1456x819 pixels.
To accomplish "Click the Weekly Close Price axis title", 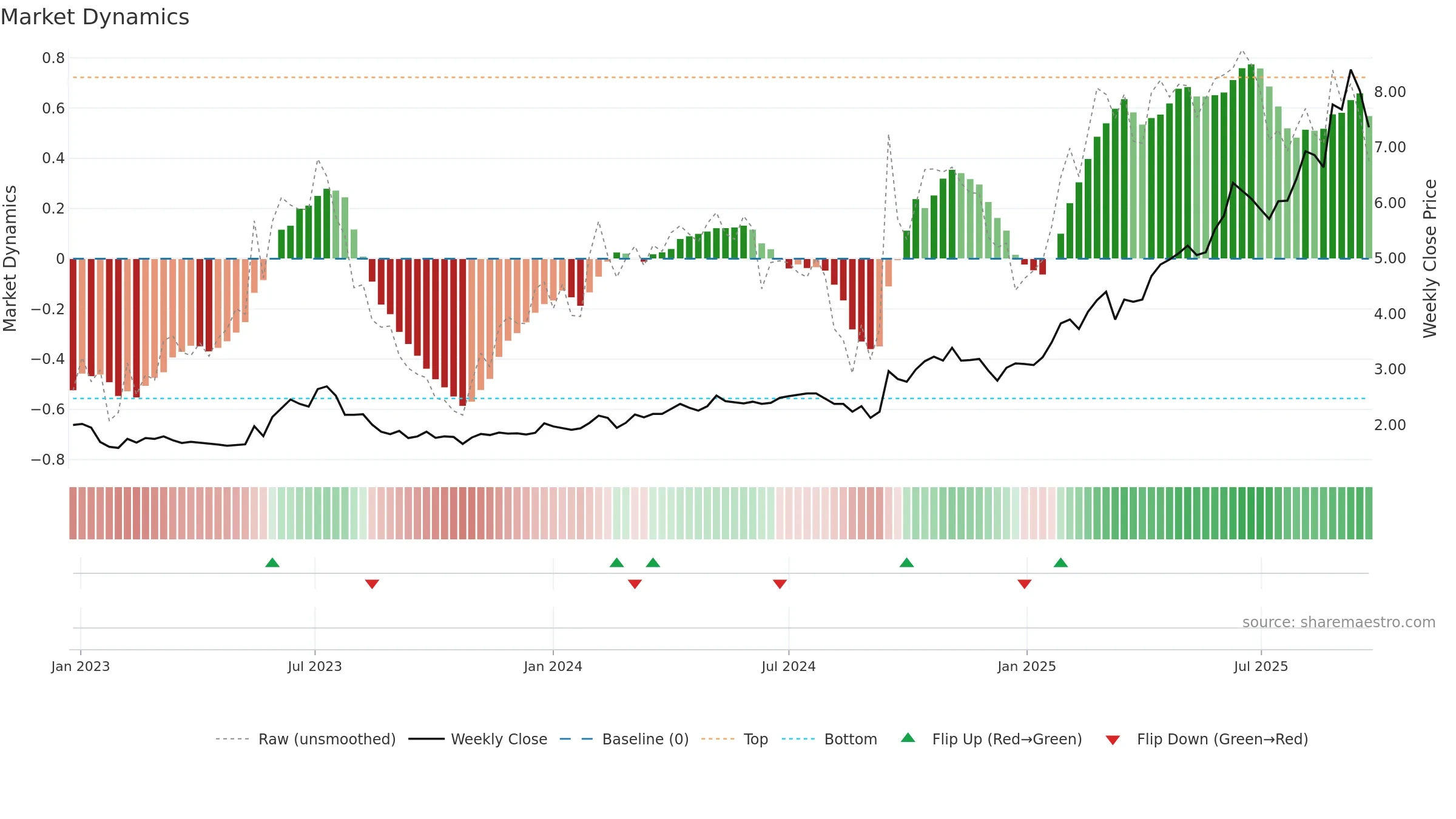I will coord(1430,258).
